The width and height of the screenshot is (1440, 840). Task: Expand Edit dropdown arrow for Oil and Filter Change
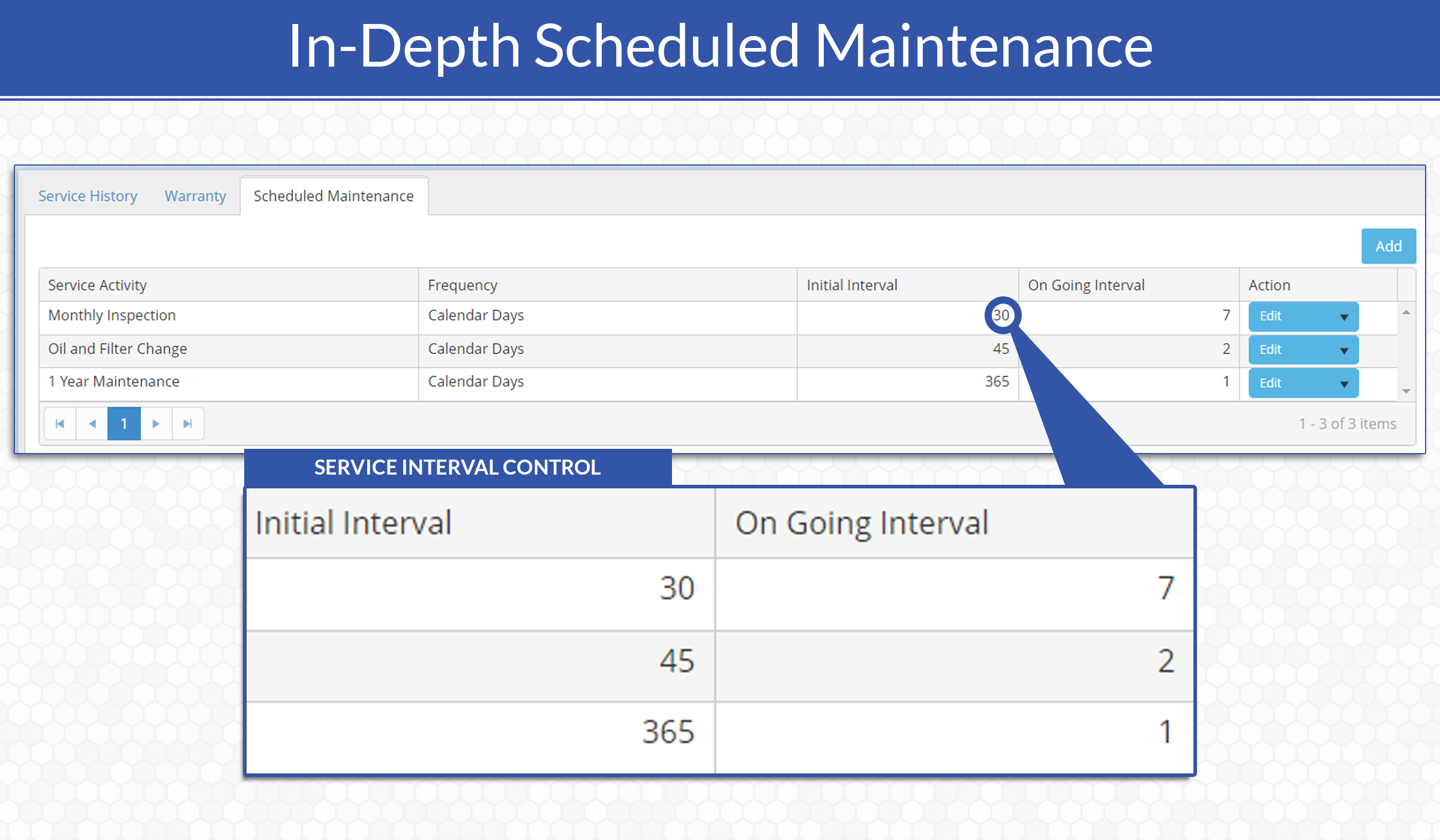1344,350
